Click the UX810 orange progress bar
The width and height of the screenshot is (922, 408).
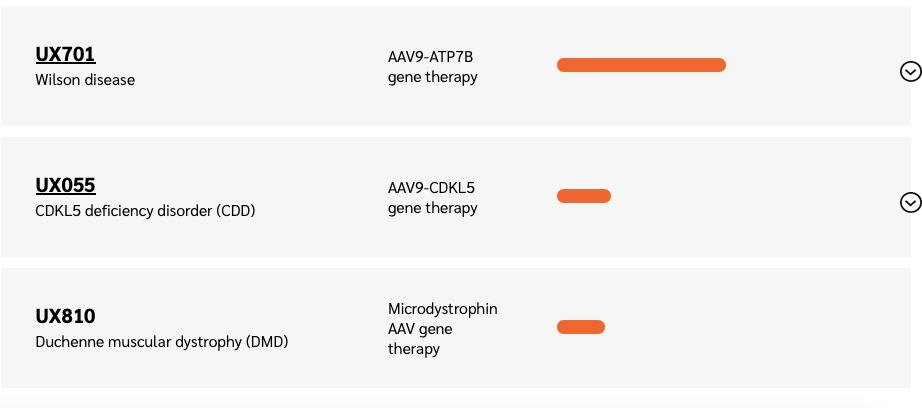tap(581, 327)
